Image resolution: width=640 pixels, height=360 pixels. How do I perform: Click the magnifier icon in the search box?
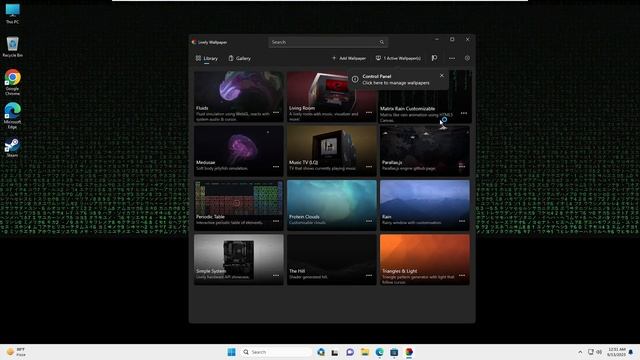pos(382,42)
